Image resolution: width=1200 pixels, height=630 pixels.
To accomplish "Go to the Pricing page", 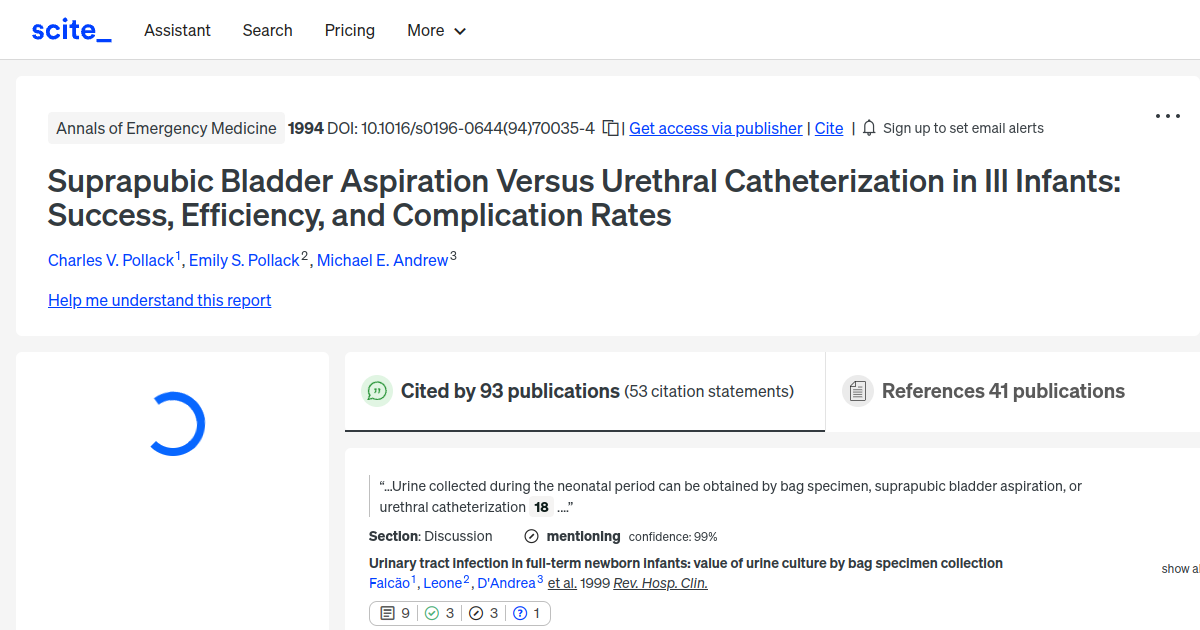I will coord(349,30).
